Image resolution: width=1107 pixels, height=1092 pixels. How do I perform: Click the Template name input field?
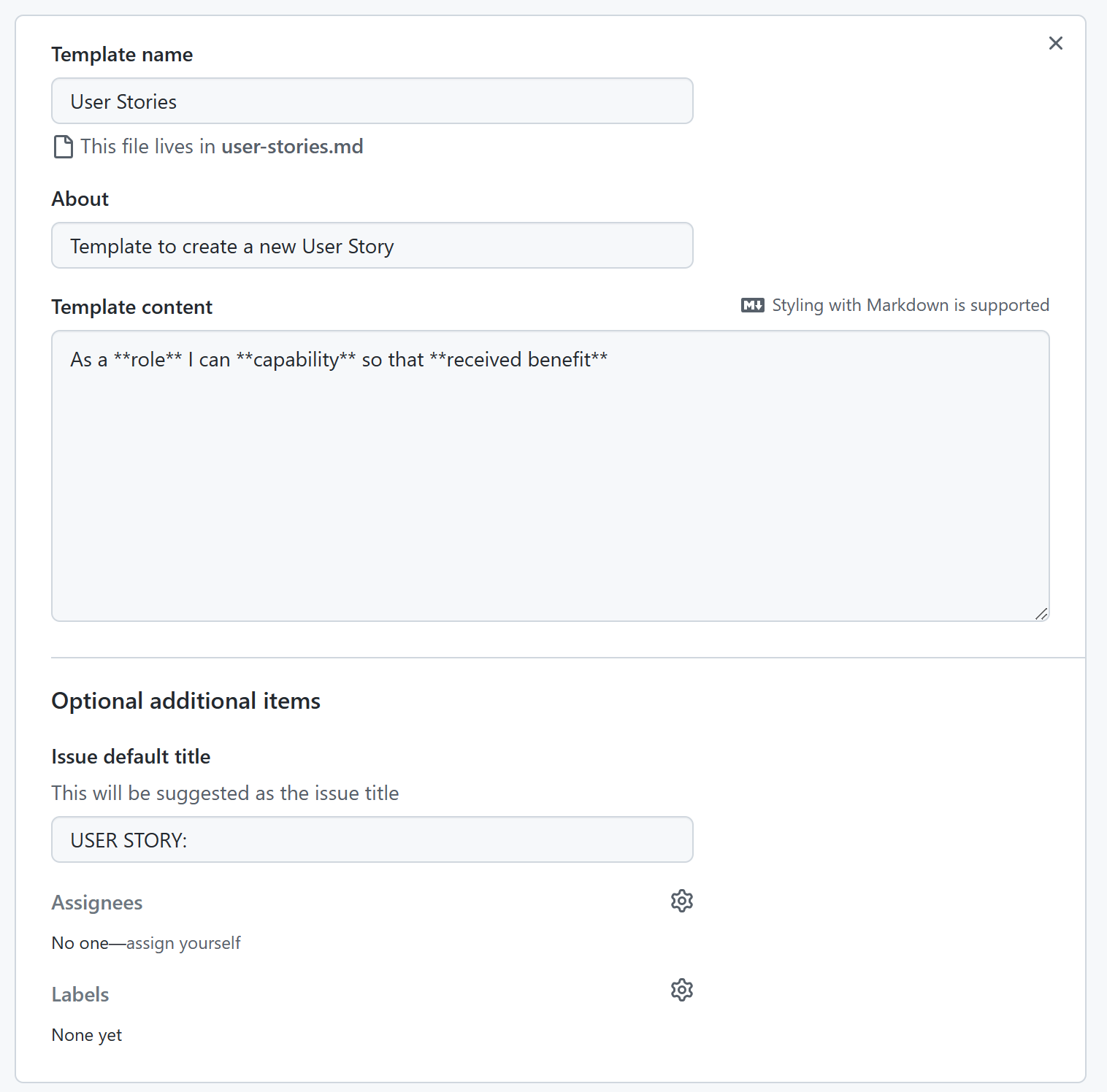coord(372,101)
